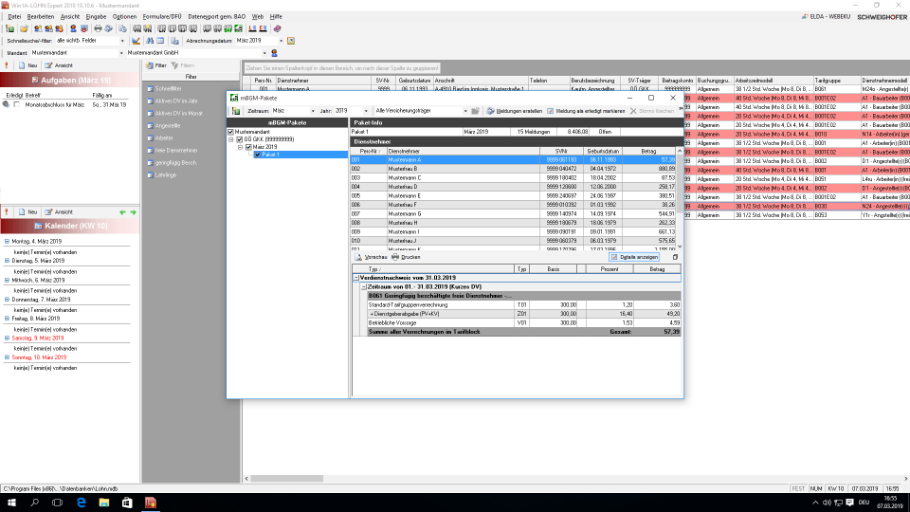Open the Formulare/DFÜ menu

click(162, 17)
